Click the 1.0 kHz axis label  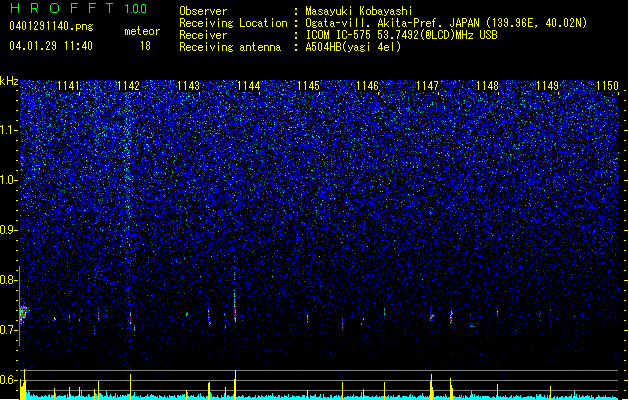tap(9, 180)
